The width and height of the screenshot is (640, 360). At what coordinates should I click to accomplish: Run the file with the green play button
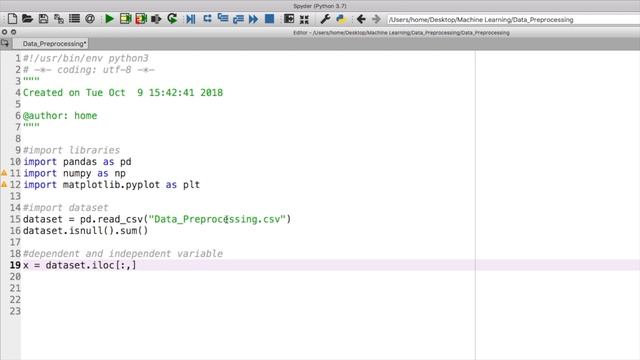109,19
